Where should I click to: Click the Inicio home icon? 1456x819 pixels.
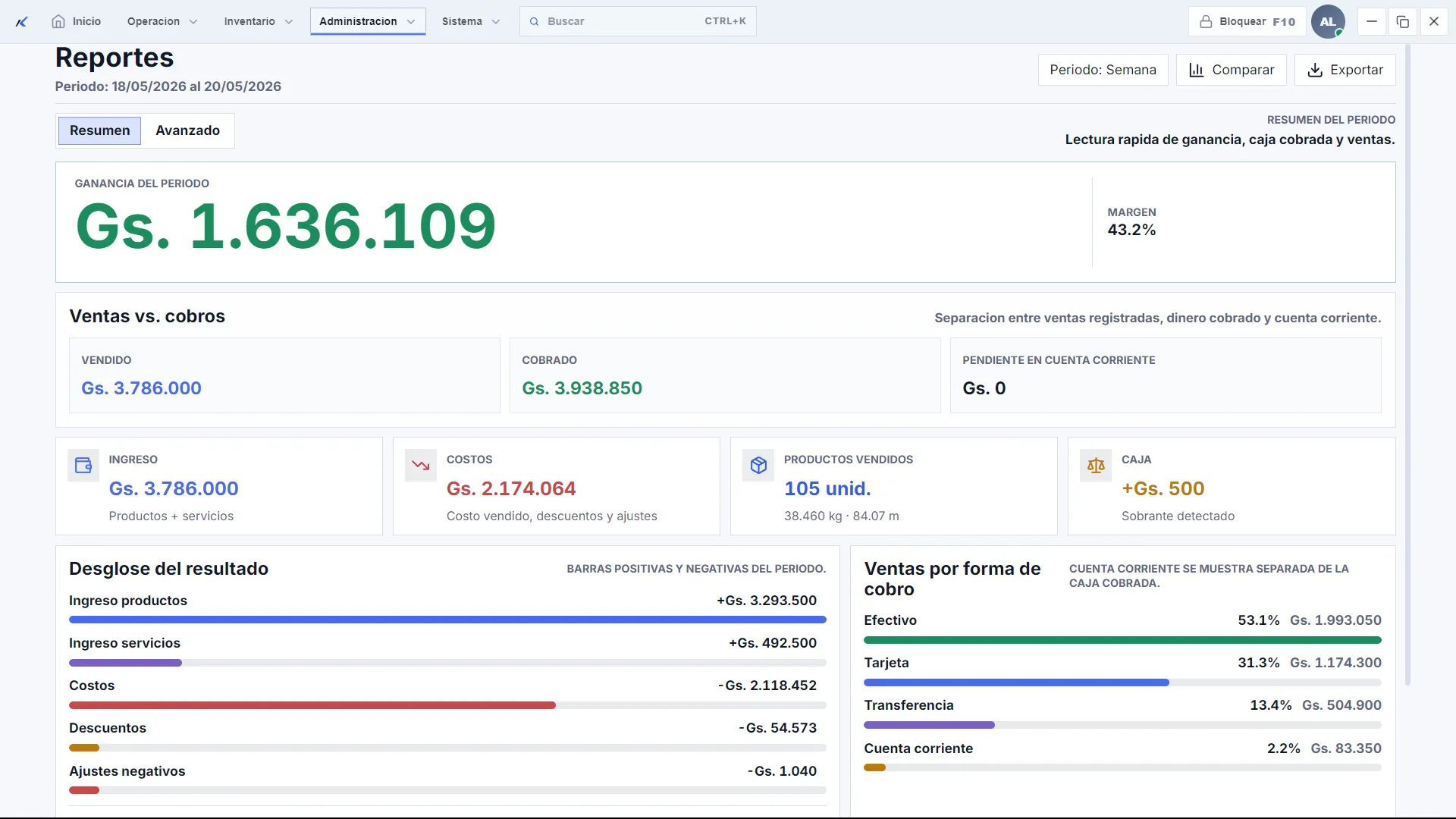point(58,21)
